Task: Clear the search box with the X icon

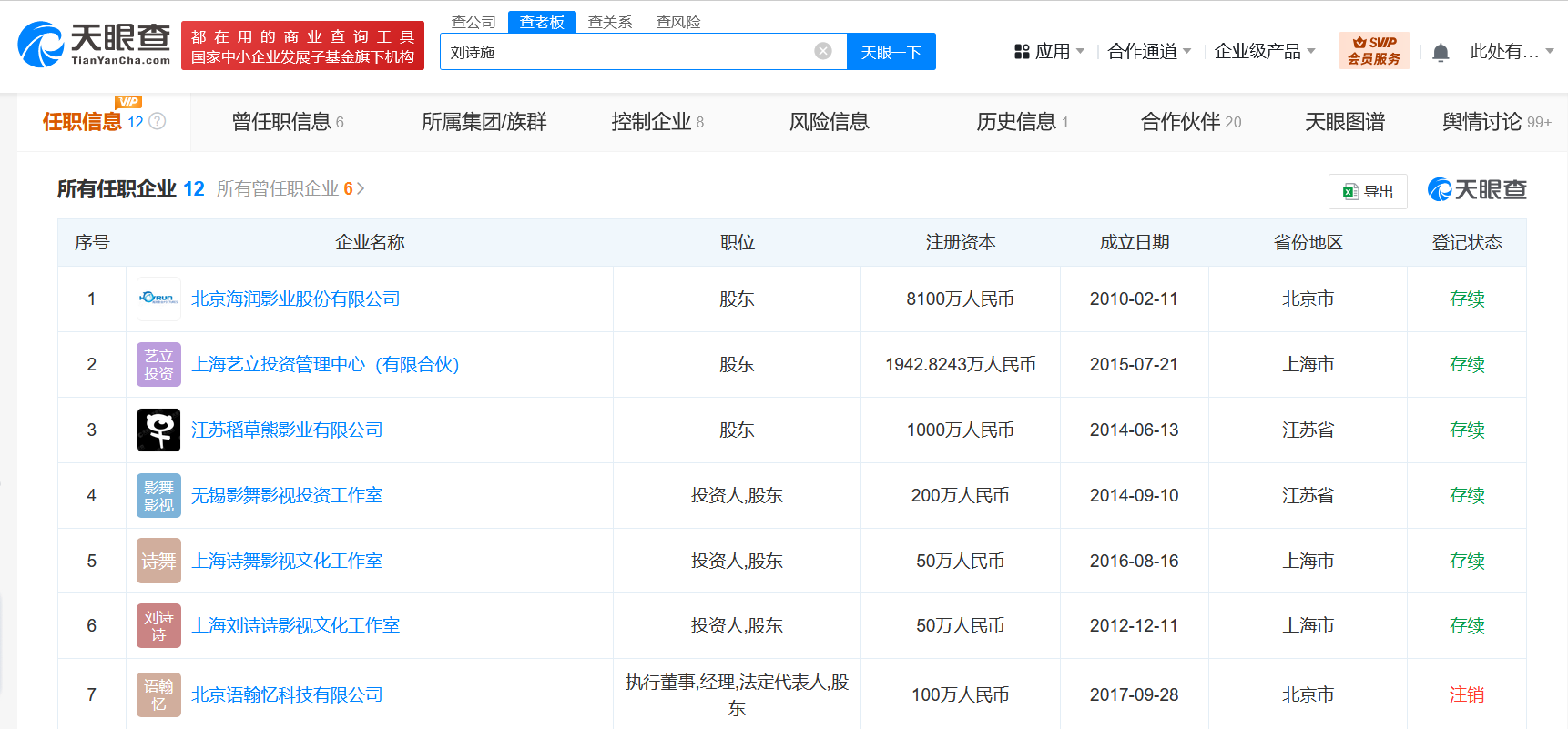Action: 823,51
